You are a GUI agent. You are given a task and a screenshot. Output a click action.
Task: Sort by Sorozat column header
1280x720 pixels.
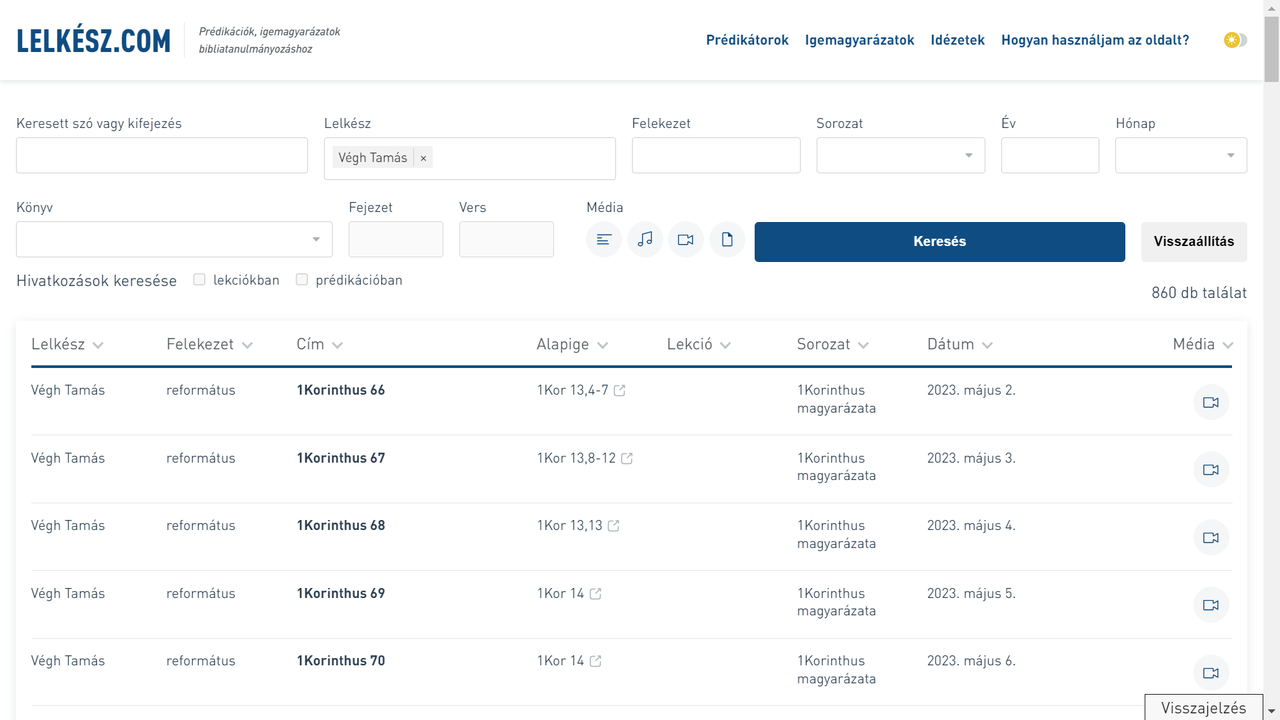pos(833,344)
